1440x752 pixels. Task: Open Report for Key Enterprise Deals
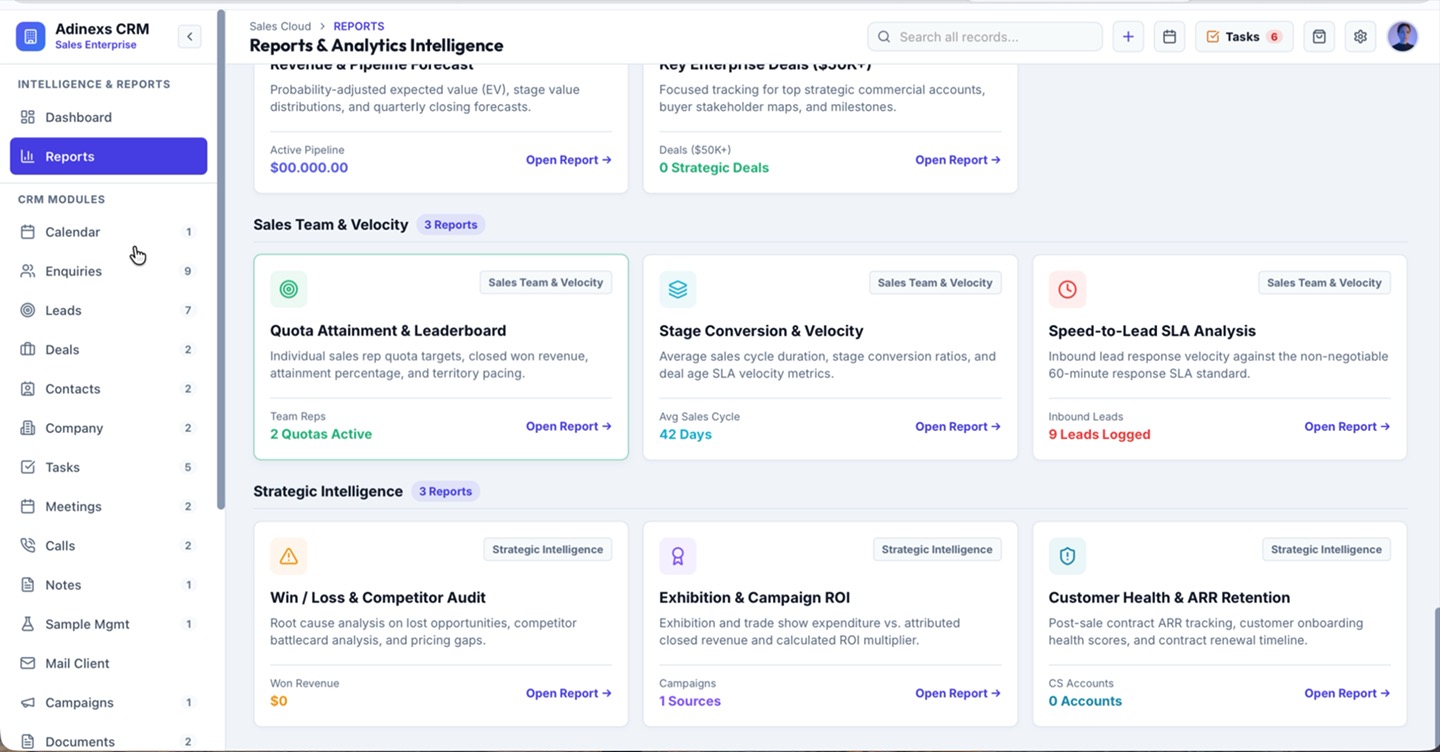[958, 160]
